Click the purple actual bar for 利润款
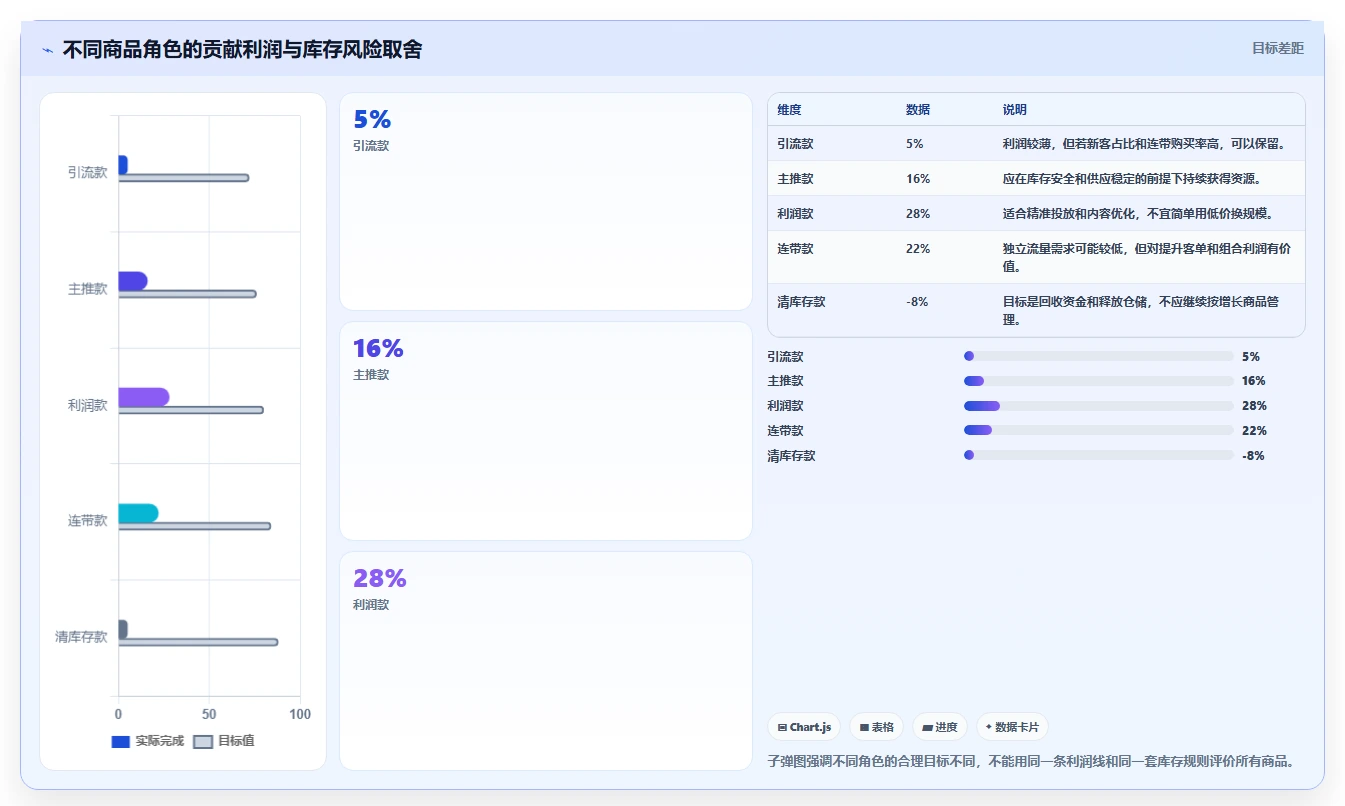The width and height of the screenshot is (1345, 806). pyautogui.click(x=144, y=397)
